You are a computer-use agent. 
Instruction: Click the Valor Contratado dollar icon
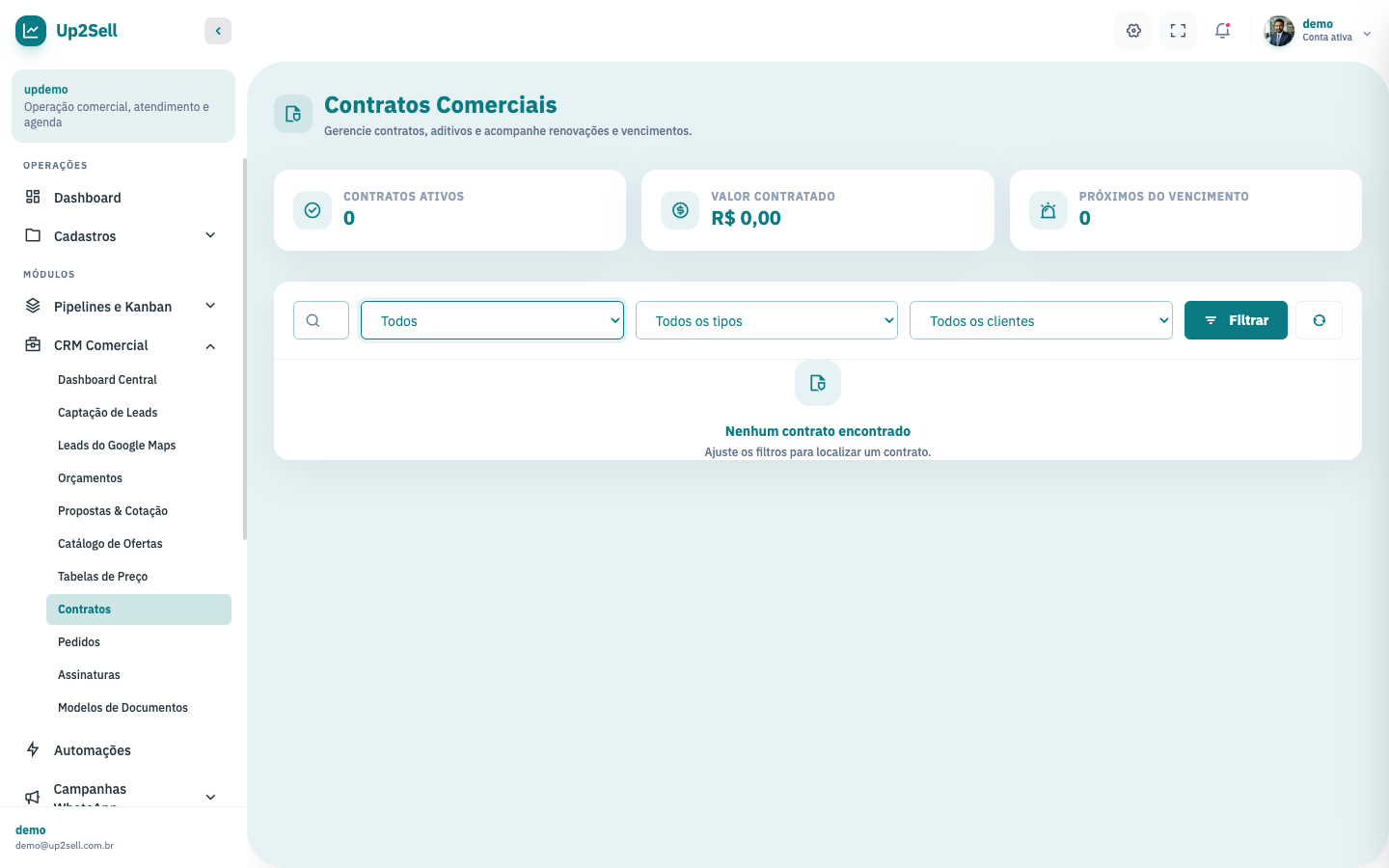pyautogui.click(x=680, y=210)
